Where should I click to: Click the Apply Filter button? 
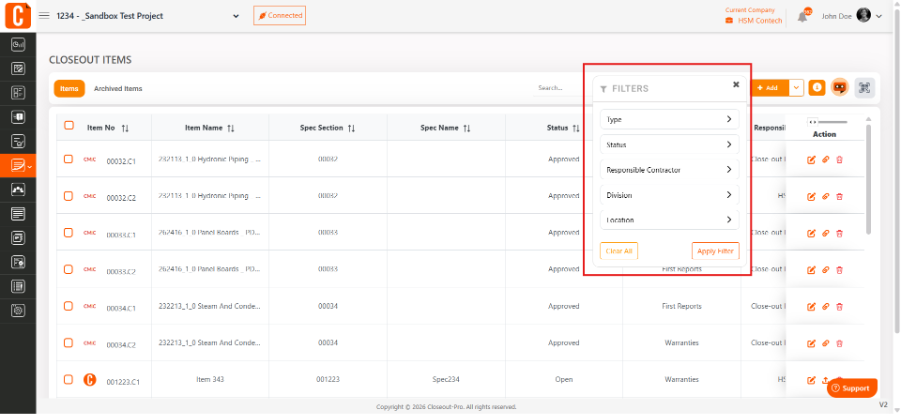click(715, 251)
